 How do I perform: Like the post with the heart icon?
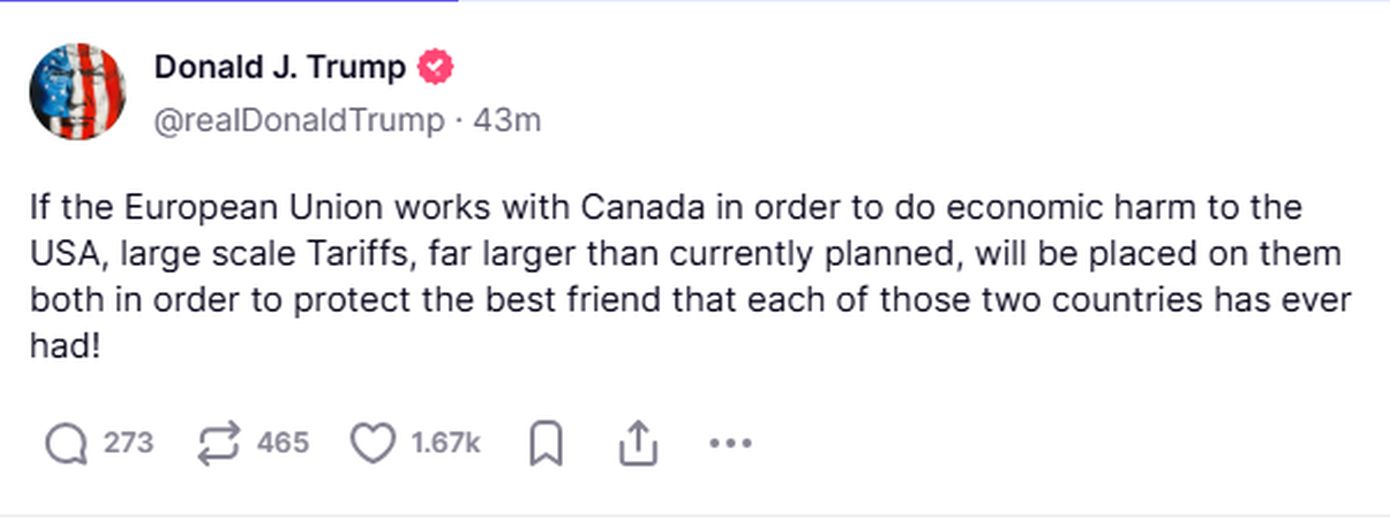click(373, 444)
